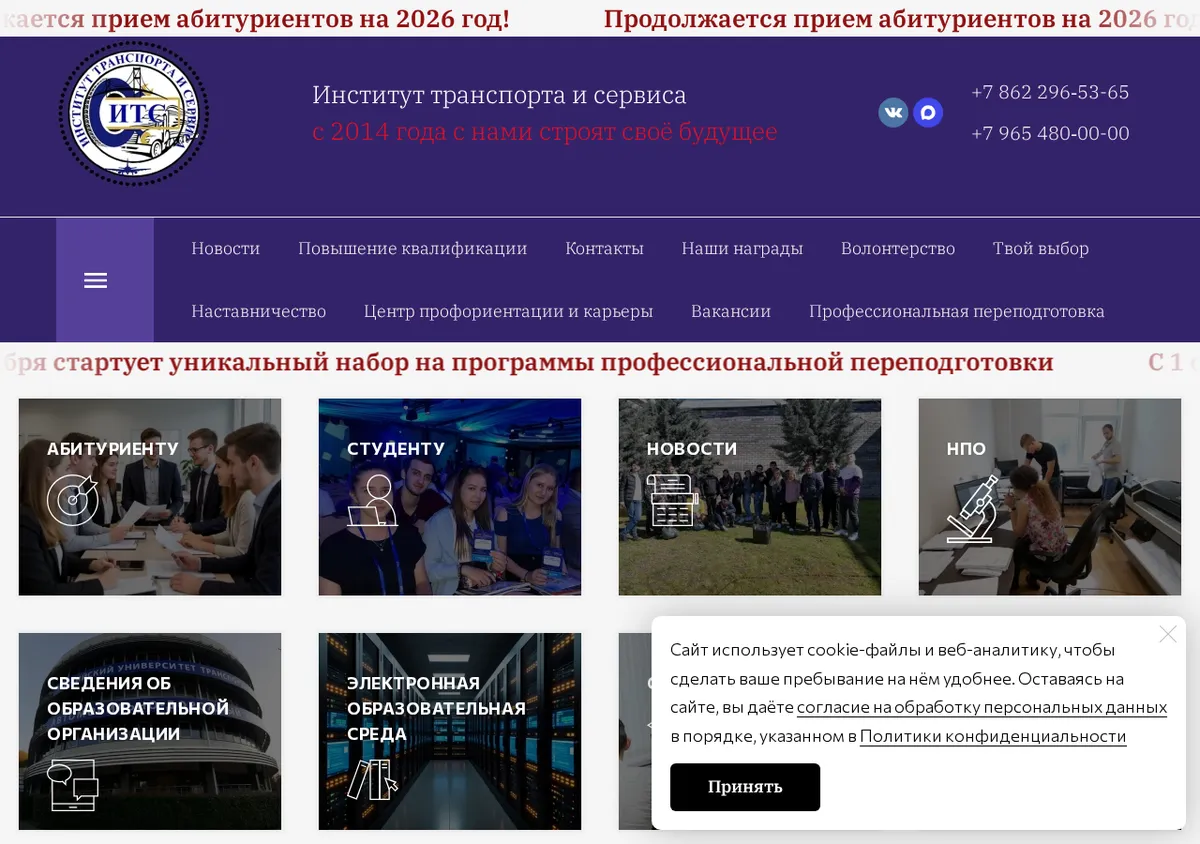Click the newspaper icon under Новости
The image size is (1200, 844).
(672, 500)
